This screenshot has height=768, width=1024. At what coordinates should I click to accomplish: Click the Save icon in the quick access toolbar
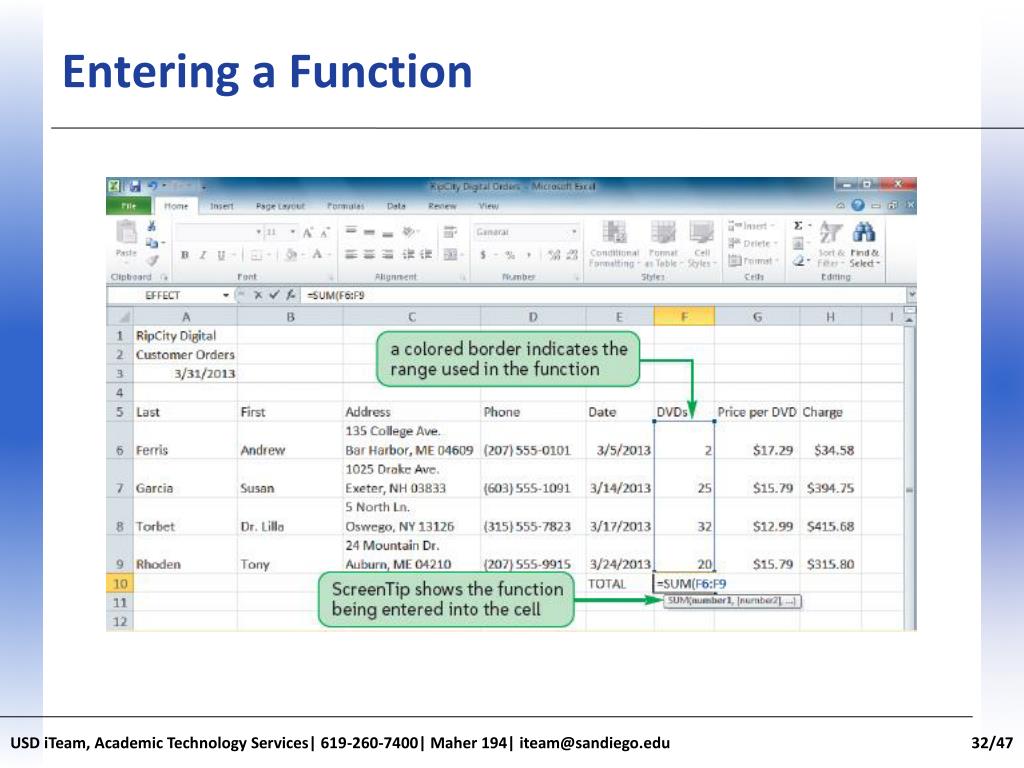point(135,186)
